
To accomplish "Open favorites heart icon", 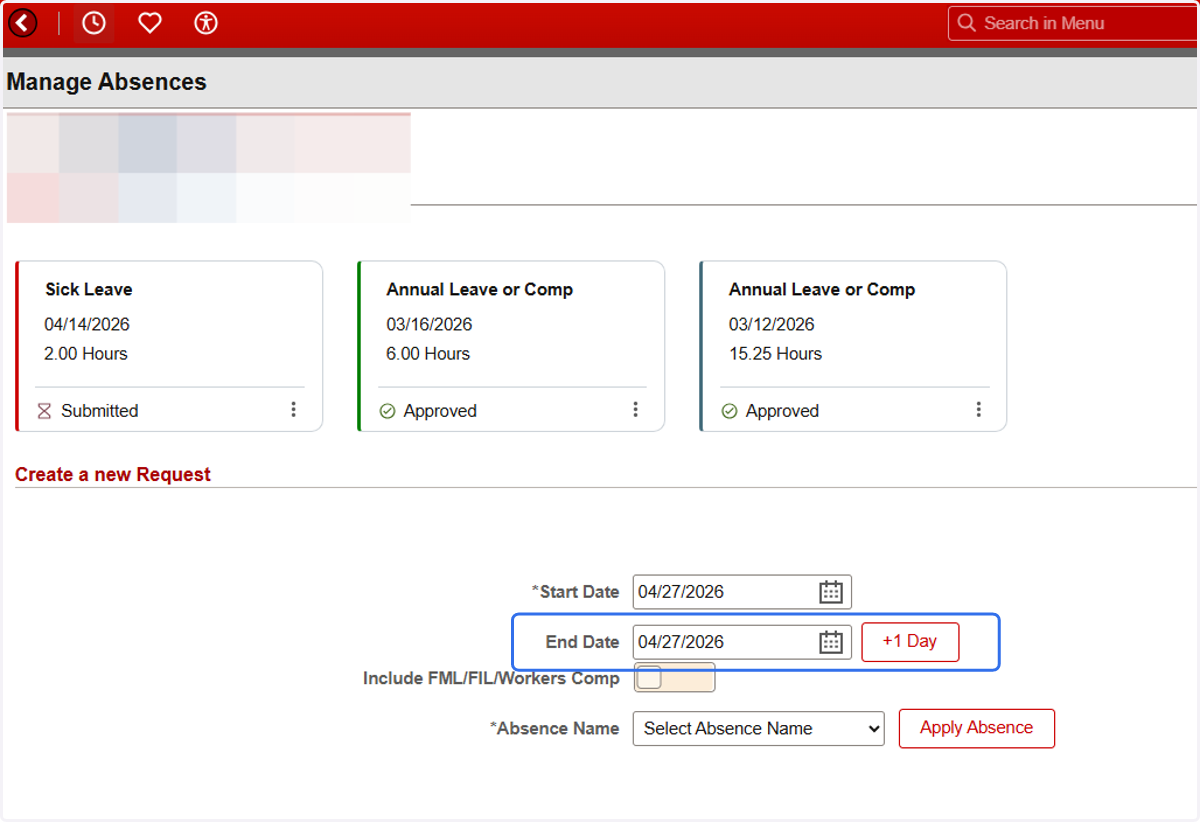I will coord(150,23).
